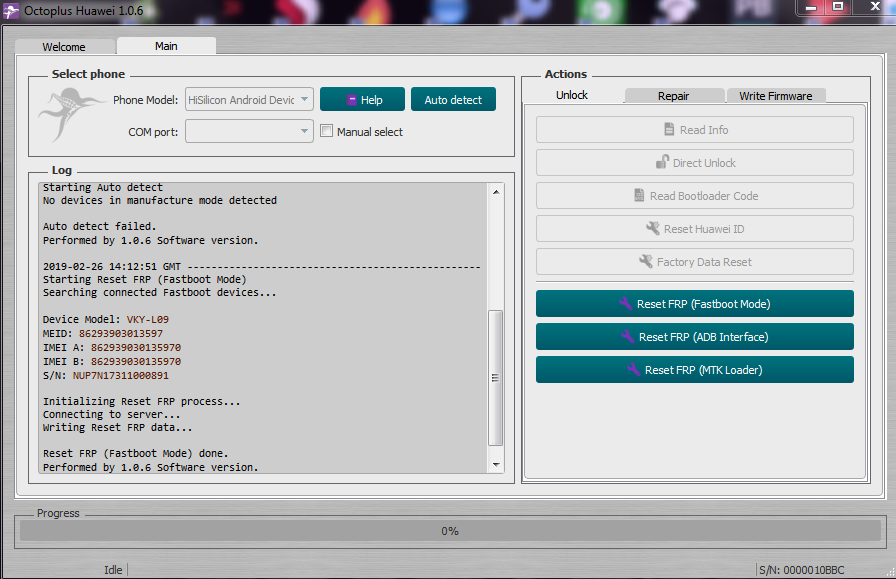Open the Unlock actions tab
Viewport: 896px width, 579px height.
[x=572, y=95]
